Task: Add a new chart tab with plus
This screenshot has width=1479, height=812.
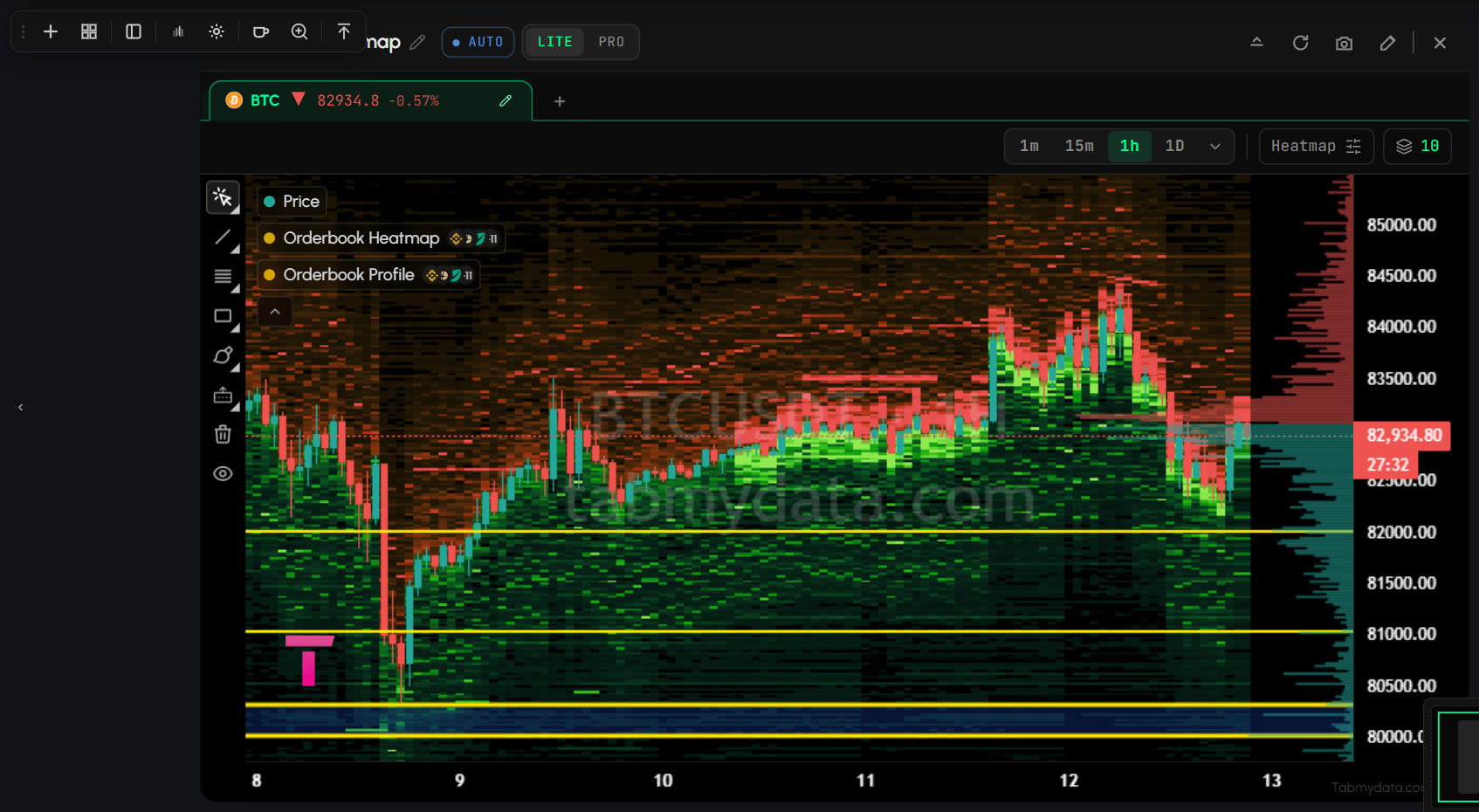Action: pyautogui.click(x=560, y=101)
